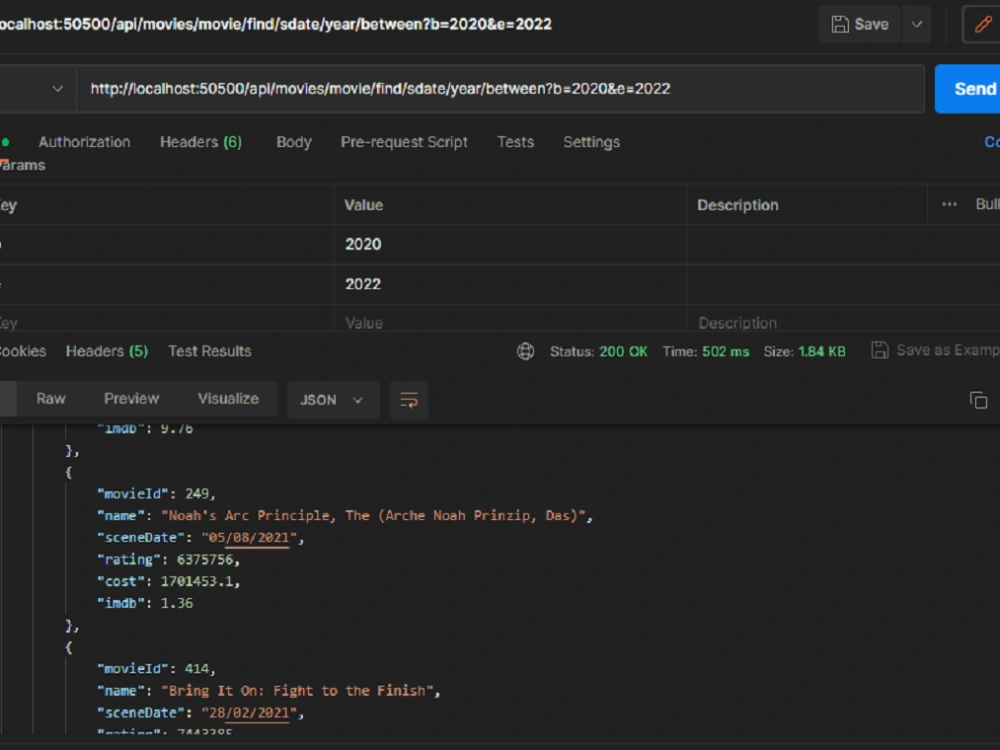The height and width of the screenshot is (750, 1000).
Task: Click the movie name "Noah's Arc Principle" line
Action: (345, 515)
